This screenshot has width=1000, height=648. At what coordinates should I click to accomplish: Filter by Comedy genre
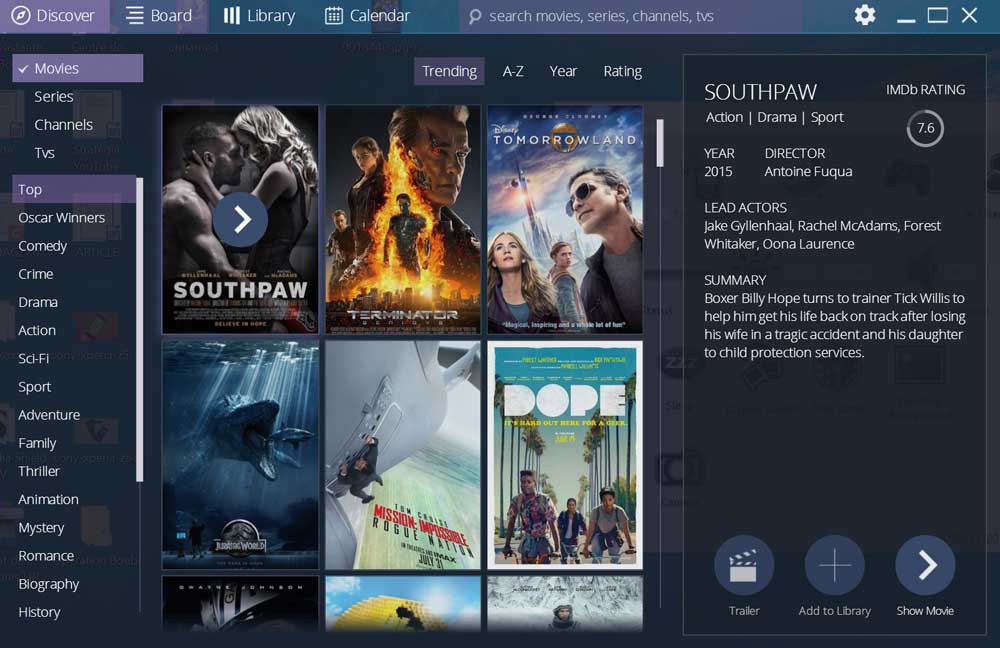pyautogui.click(x=42, y=246)
